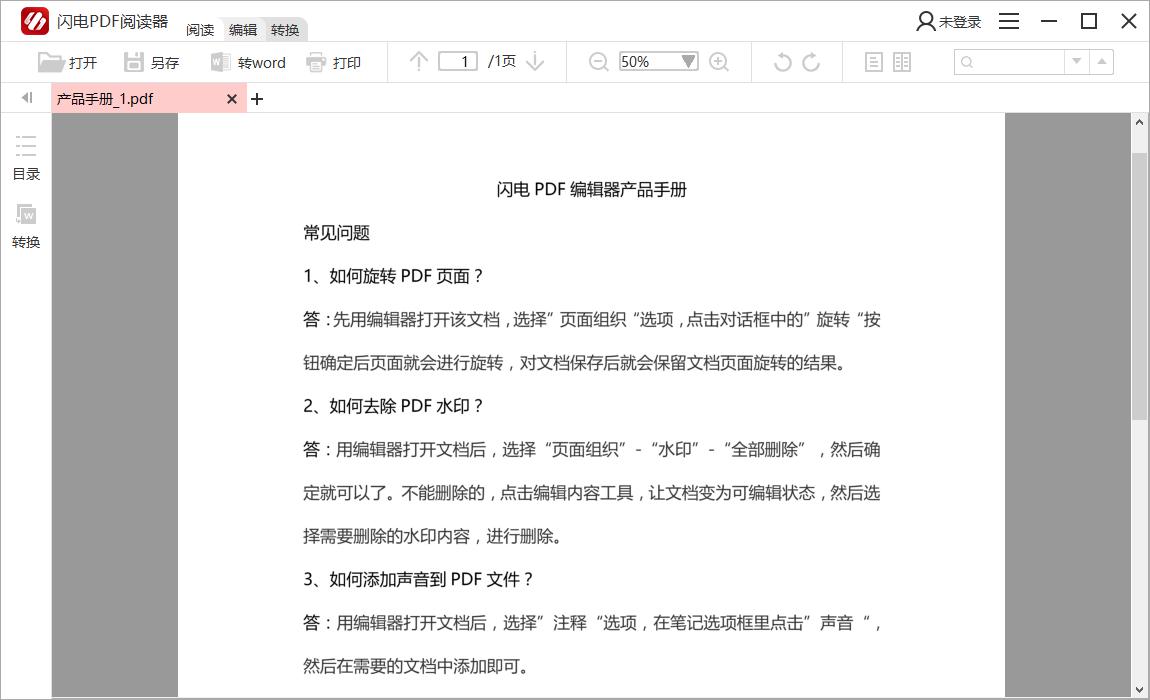Click question 3、如何添加声音到 PDF 文件？
The height and width of the screenshot is (700, 1150).
pyautogui.click(x=419, y=579)
